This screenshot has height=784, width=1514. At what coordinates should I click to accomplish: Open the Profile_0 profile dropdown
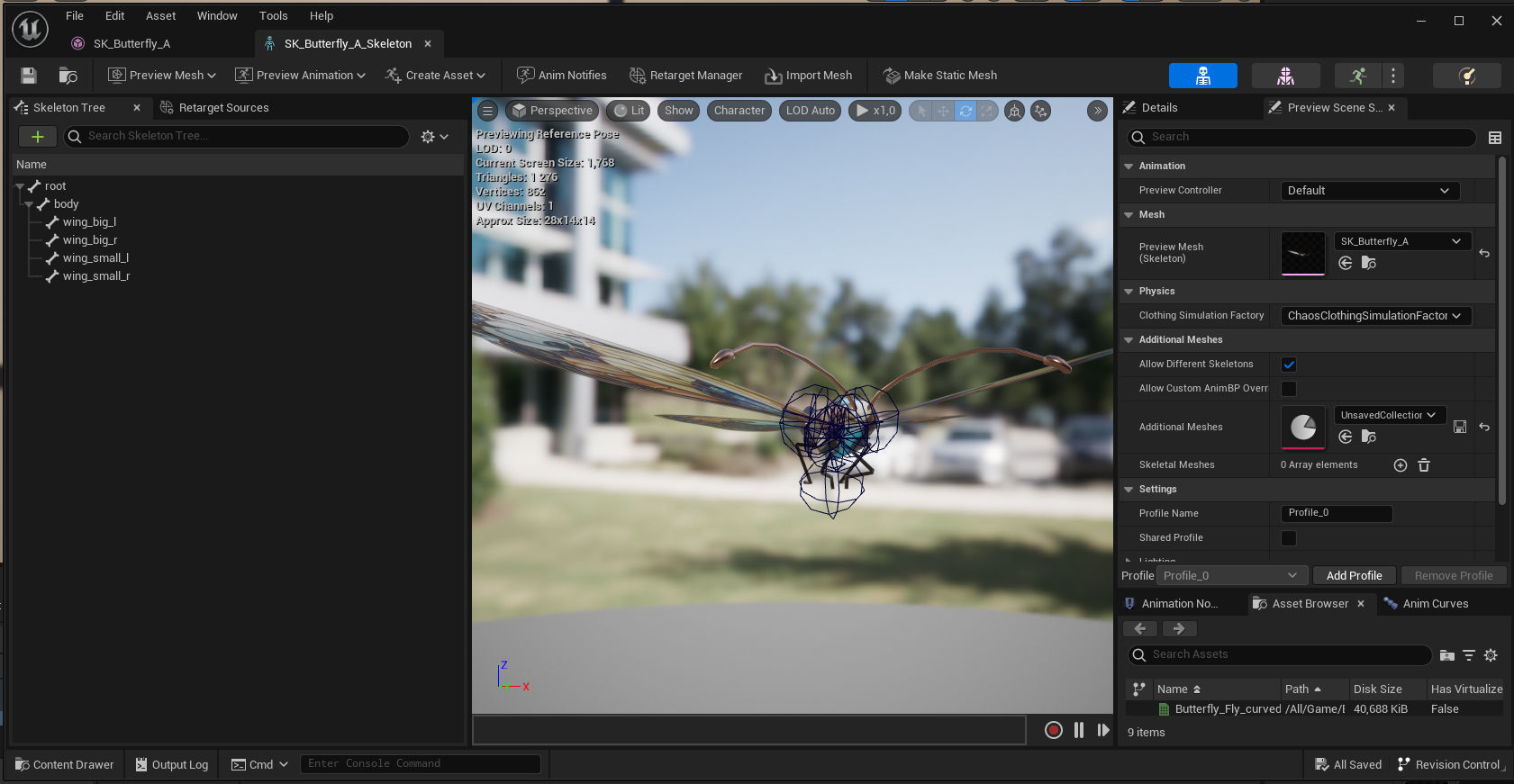click(1230, 576)
